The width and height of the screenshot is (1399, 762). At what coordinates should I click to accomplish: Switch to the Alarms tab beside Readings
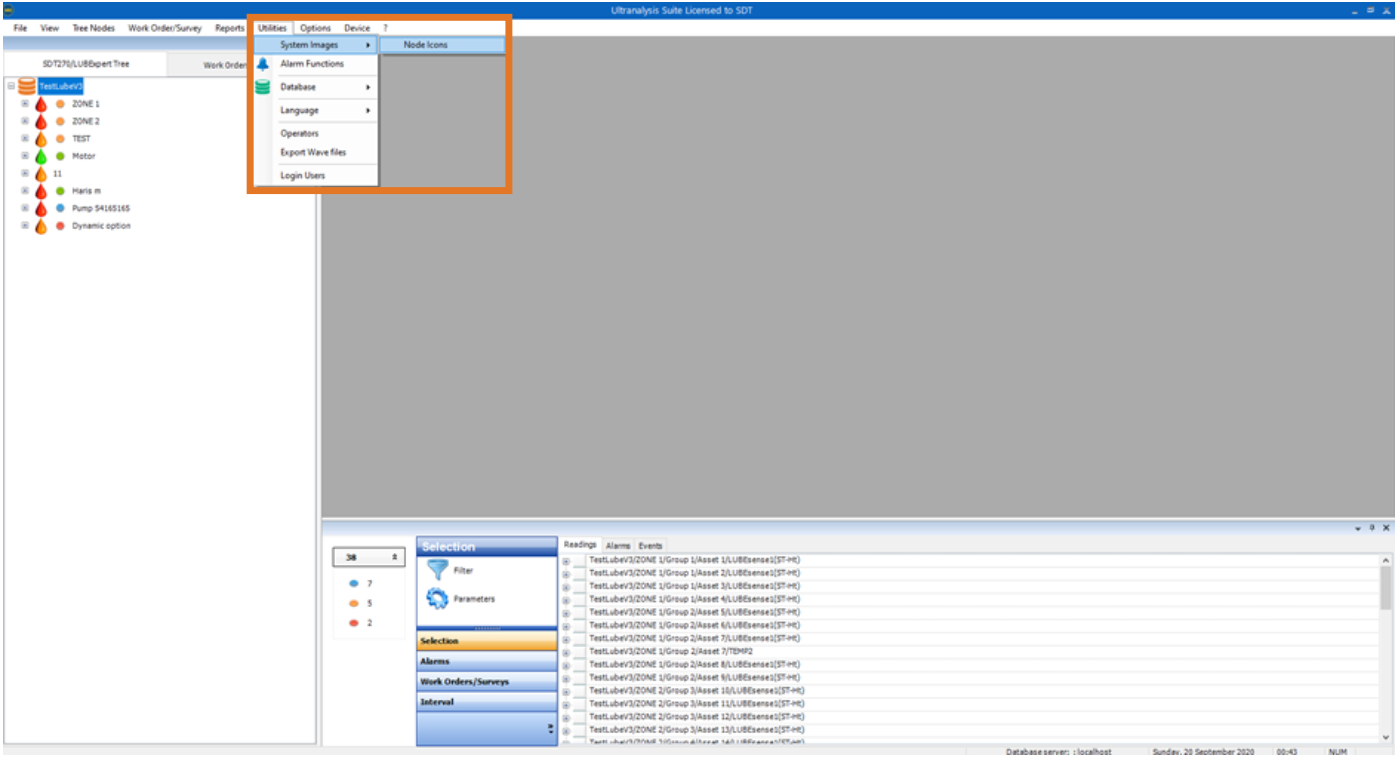pos(618,545)
